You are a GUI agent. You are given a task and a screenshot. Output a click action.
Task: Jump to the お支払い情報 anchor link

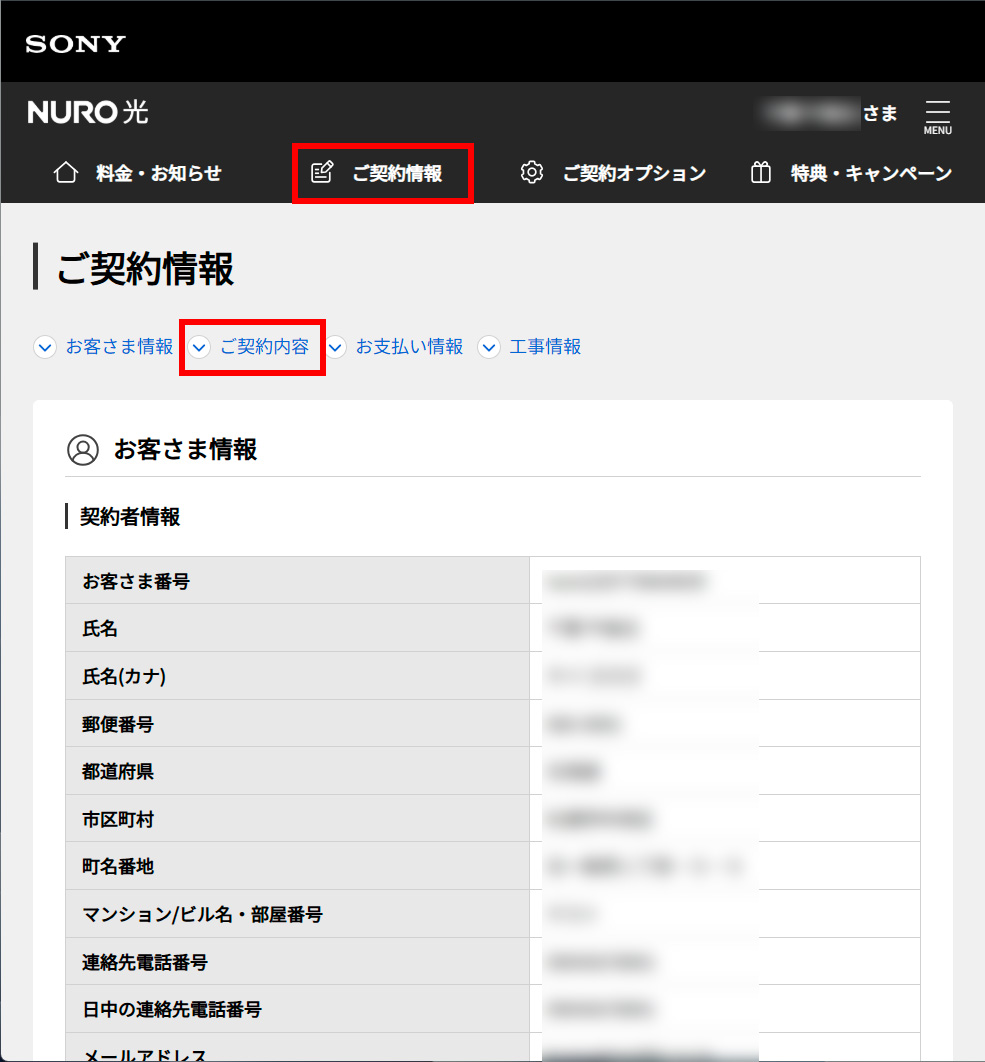[409, 347]
